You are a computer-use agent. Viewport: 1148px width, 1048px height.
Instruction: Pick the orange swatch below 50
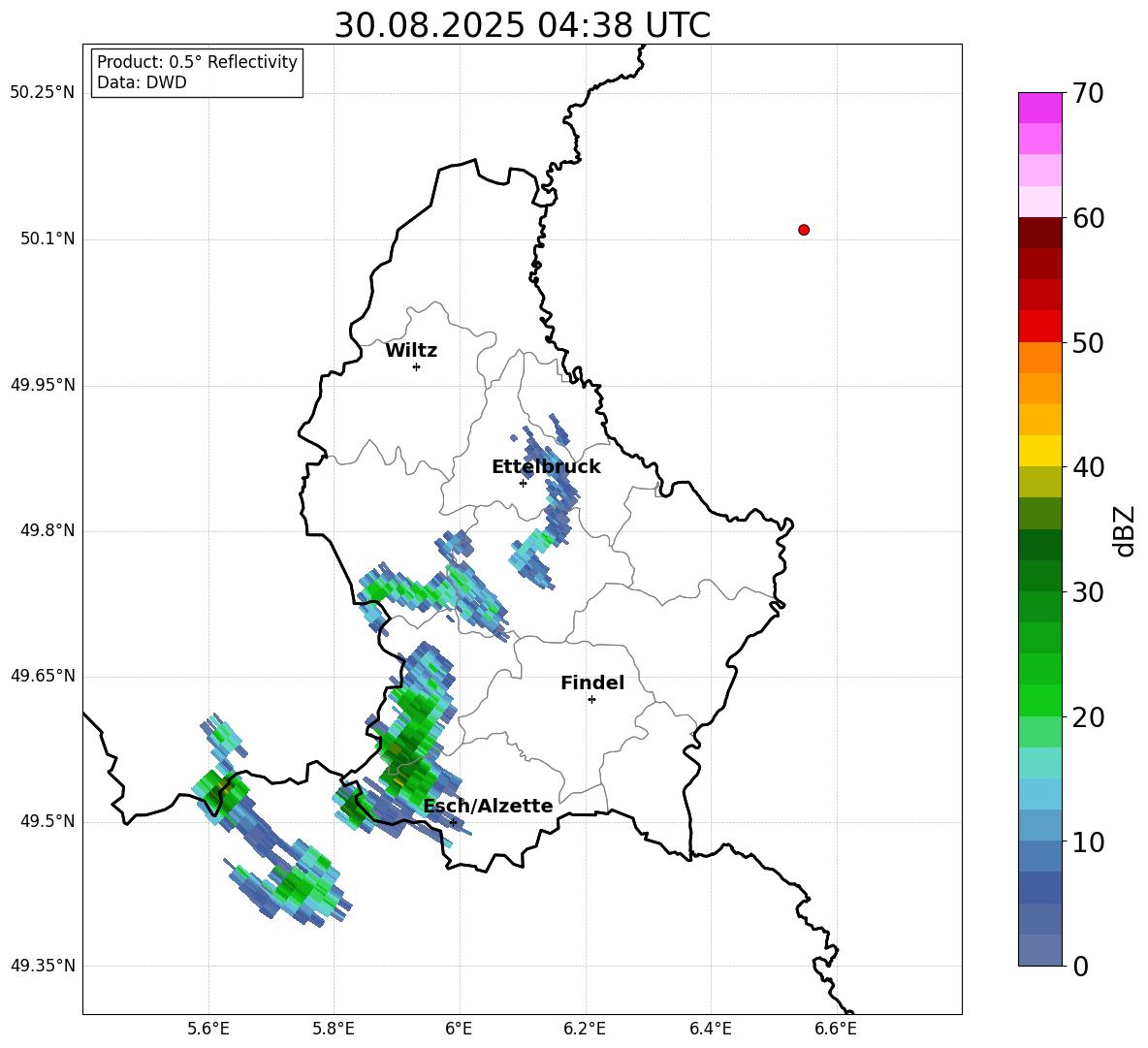[1040, 358]
